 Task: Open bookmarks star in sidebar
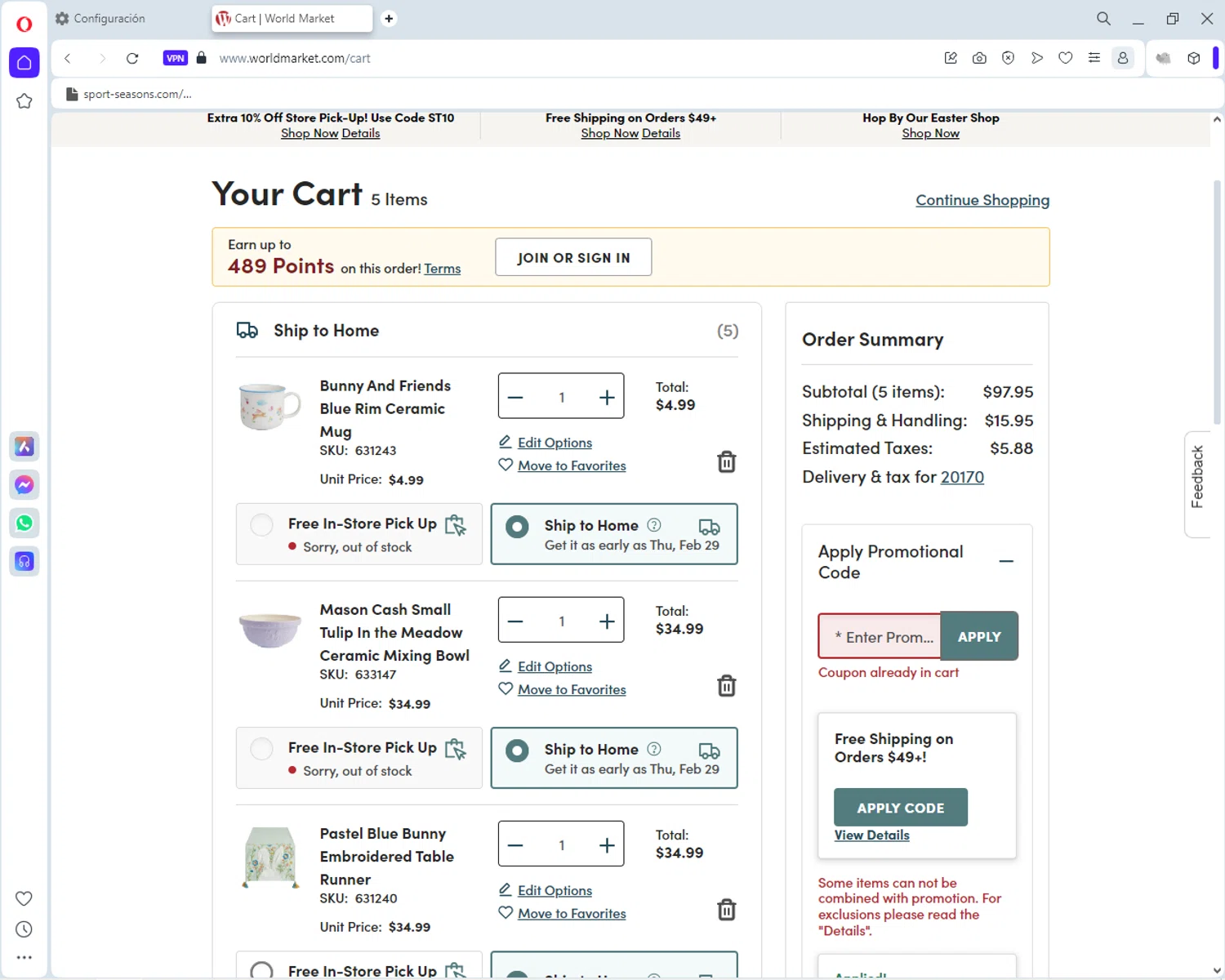[x=24, y=101]
